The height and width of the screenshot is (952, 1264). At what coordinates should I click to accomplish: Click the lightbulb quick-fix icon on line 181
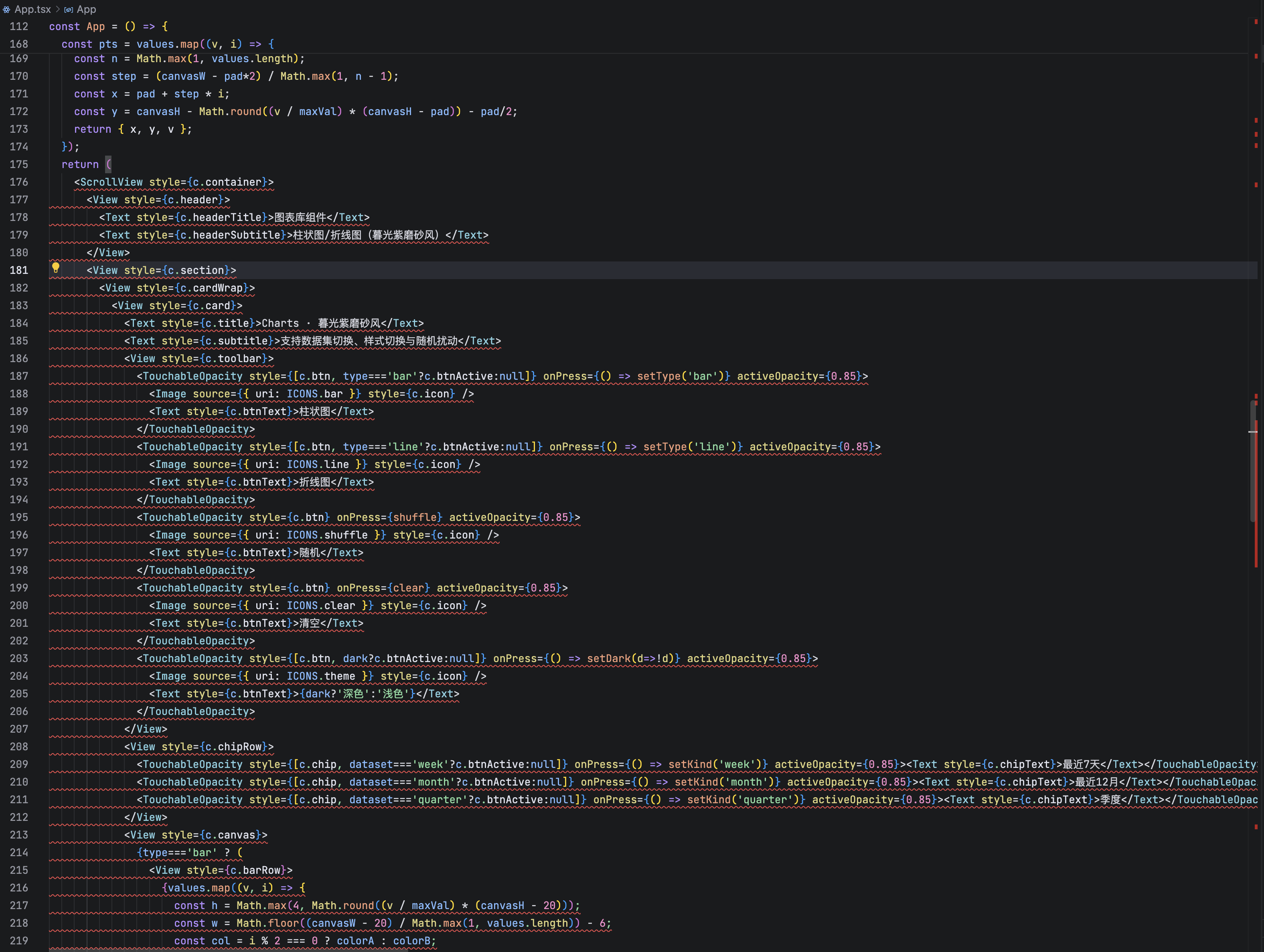point(55,267)
